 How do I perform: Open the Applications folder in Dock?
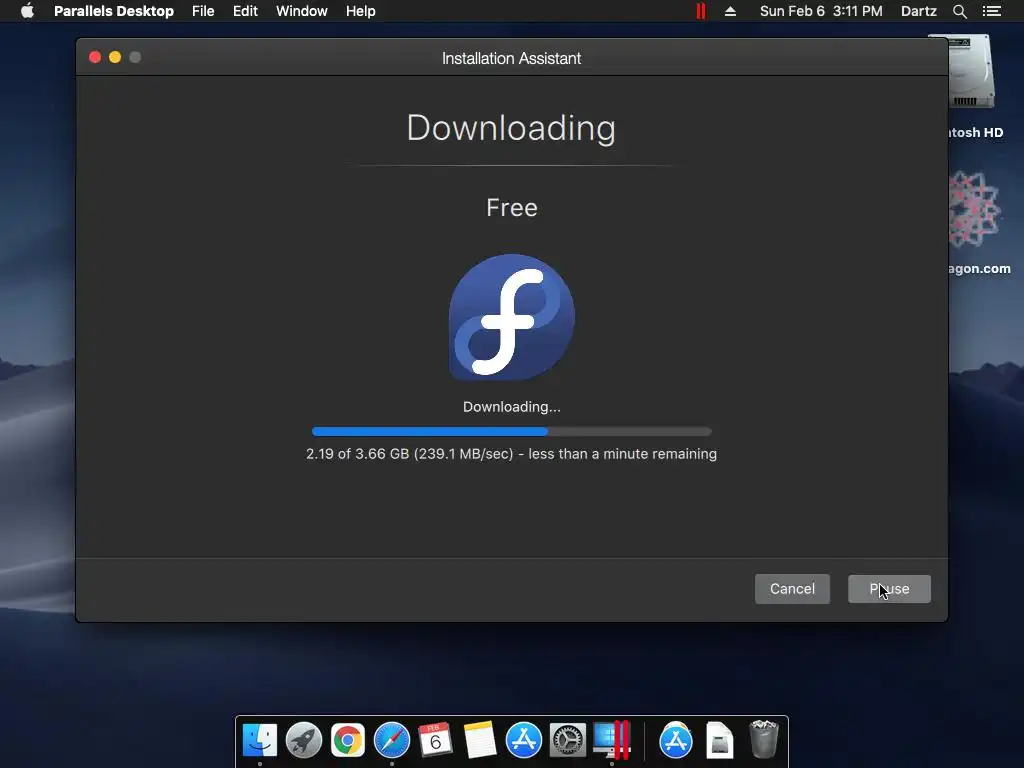[x=676, y=741]
